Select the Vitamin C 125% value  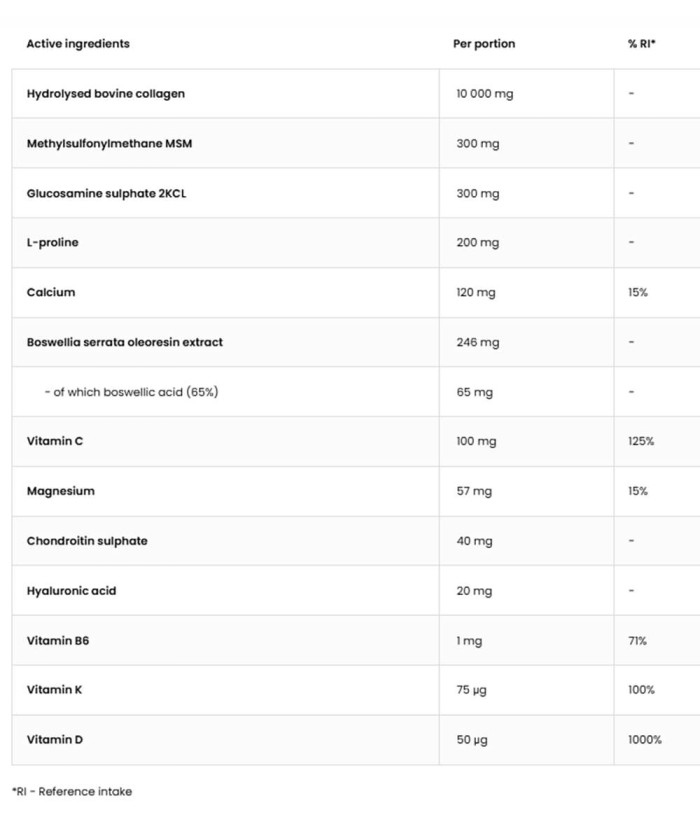[x=641, y=441]
